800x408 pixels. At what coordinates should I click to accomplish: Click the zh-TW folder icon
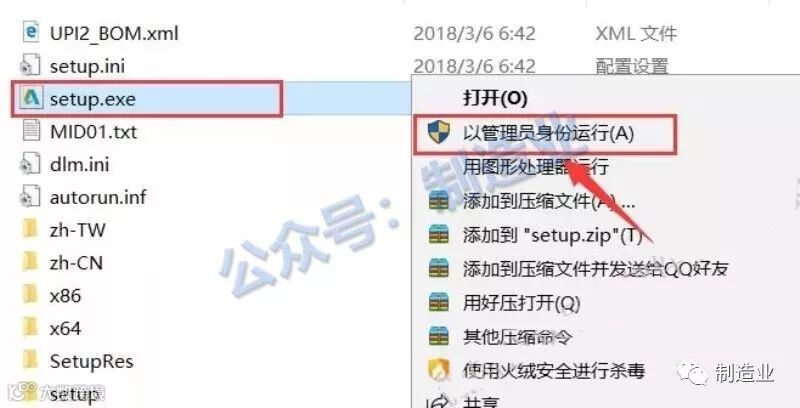tap(31, 230)
